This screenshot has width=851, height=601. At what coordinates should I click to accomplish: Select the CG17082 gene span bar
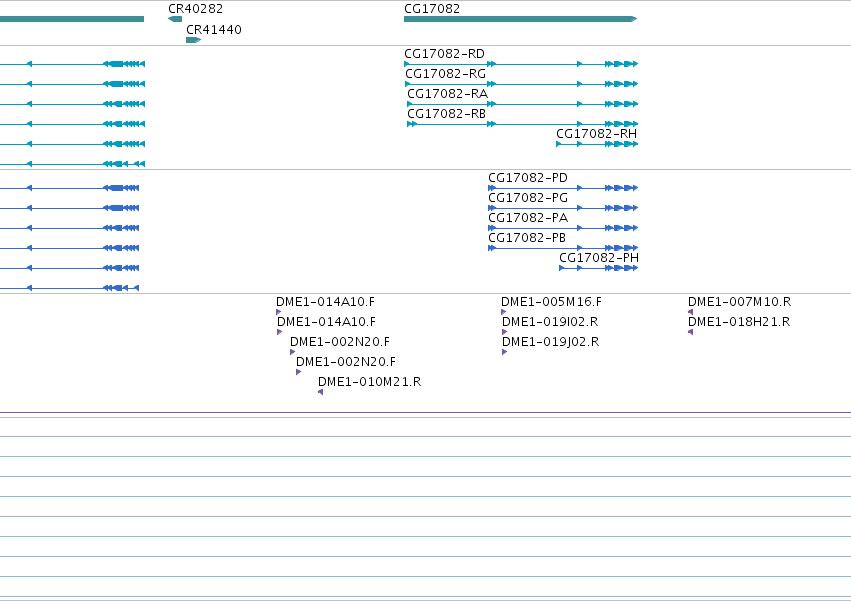pos(520,19)
